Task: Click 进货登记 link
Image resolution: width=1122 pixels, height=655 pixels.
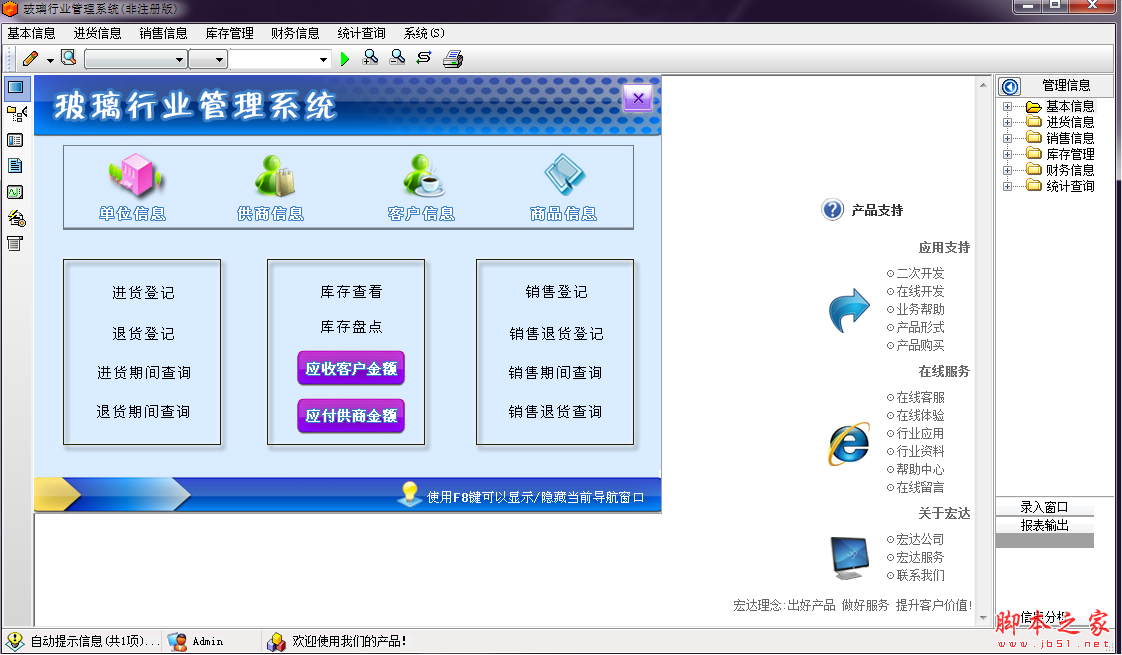Action: [143, 293]
